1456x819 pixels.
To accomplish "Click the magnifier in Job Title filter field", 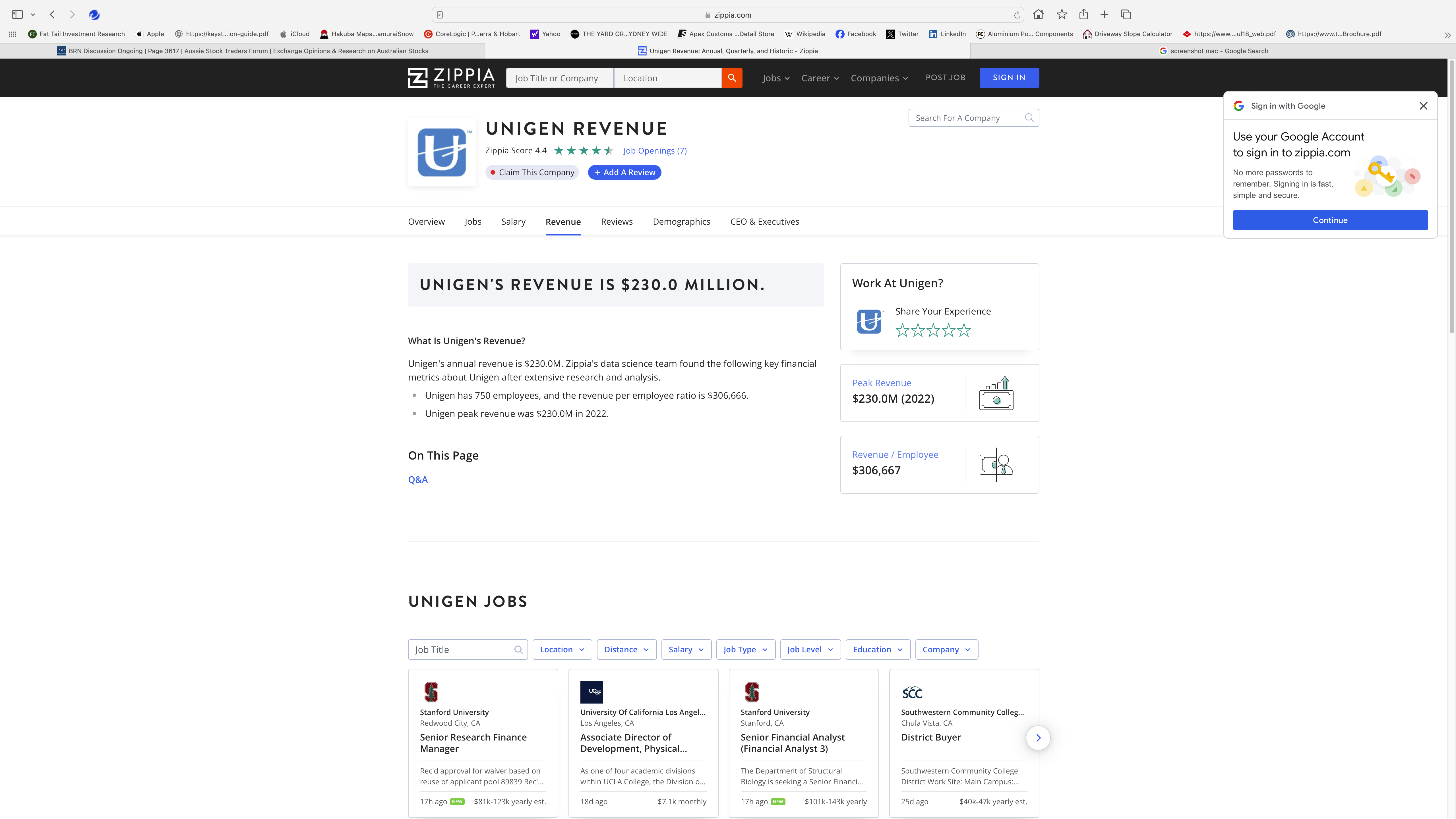I will pyautogui.click(x=518, y=650).
